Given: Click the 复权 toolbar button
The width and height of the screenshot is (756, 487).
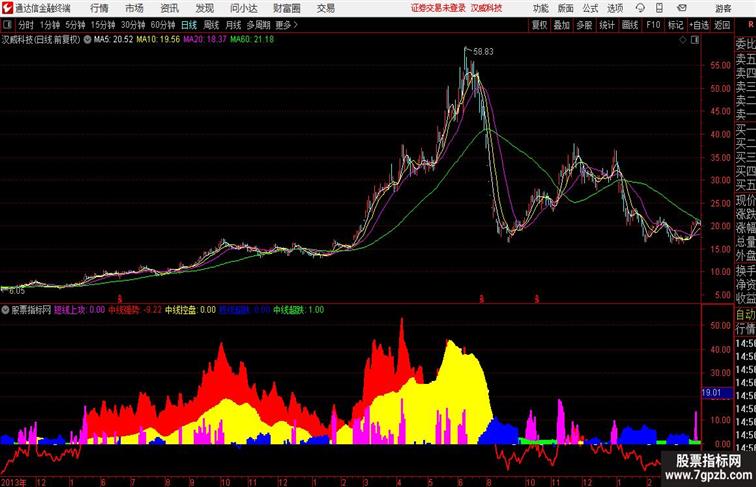Looking at the screenshot, I should click(540, 25).
